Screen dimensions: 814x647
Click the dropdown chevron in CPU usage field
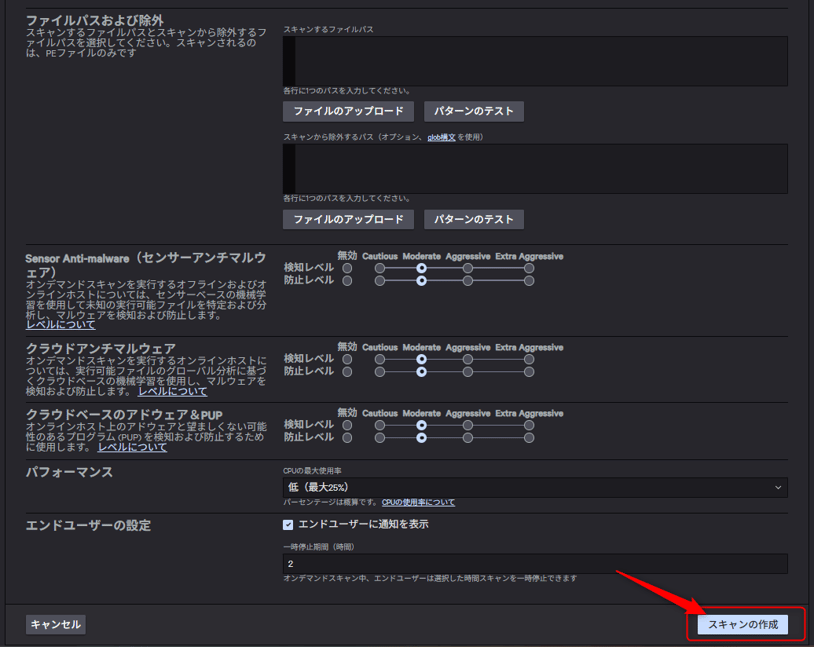(778, 487)
